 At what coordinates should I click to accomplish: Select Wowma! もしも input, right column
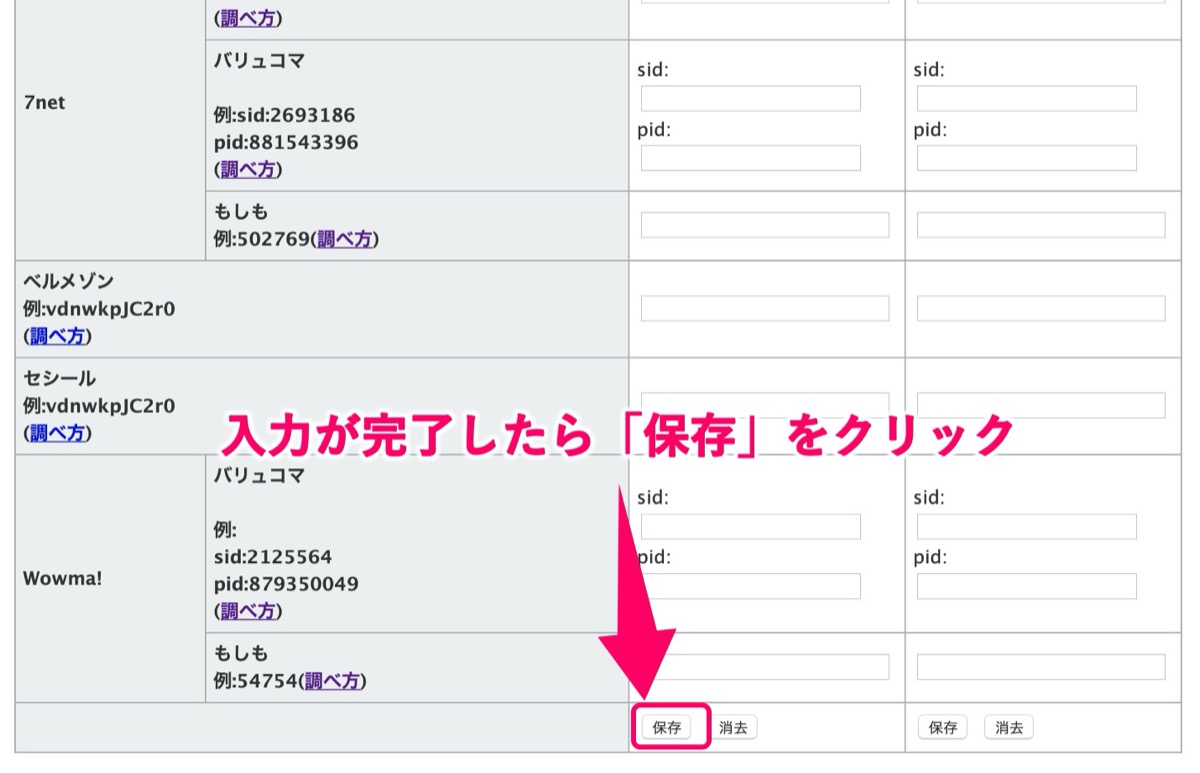click(x=1041, y=667)
